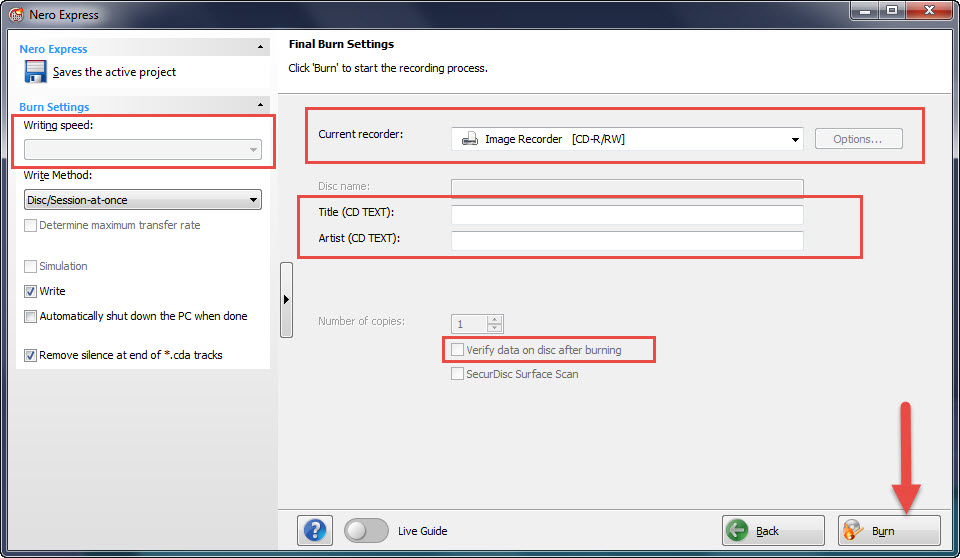Enable automatic PC shutdown when done

click(x=30, y=317)
